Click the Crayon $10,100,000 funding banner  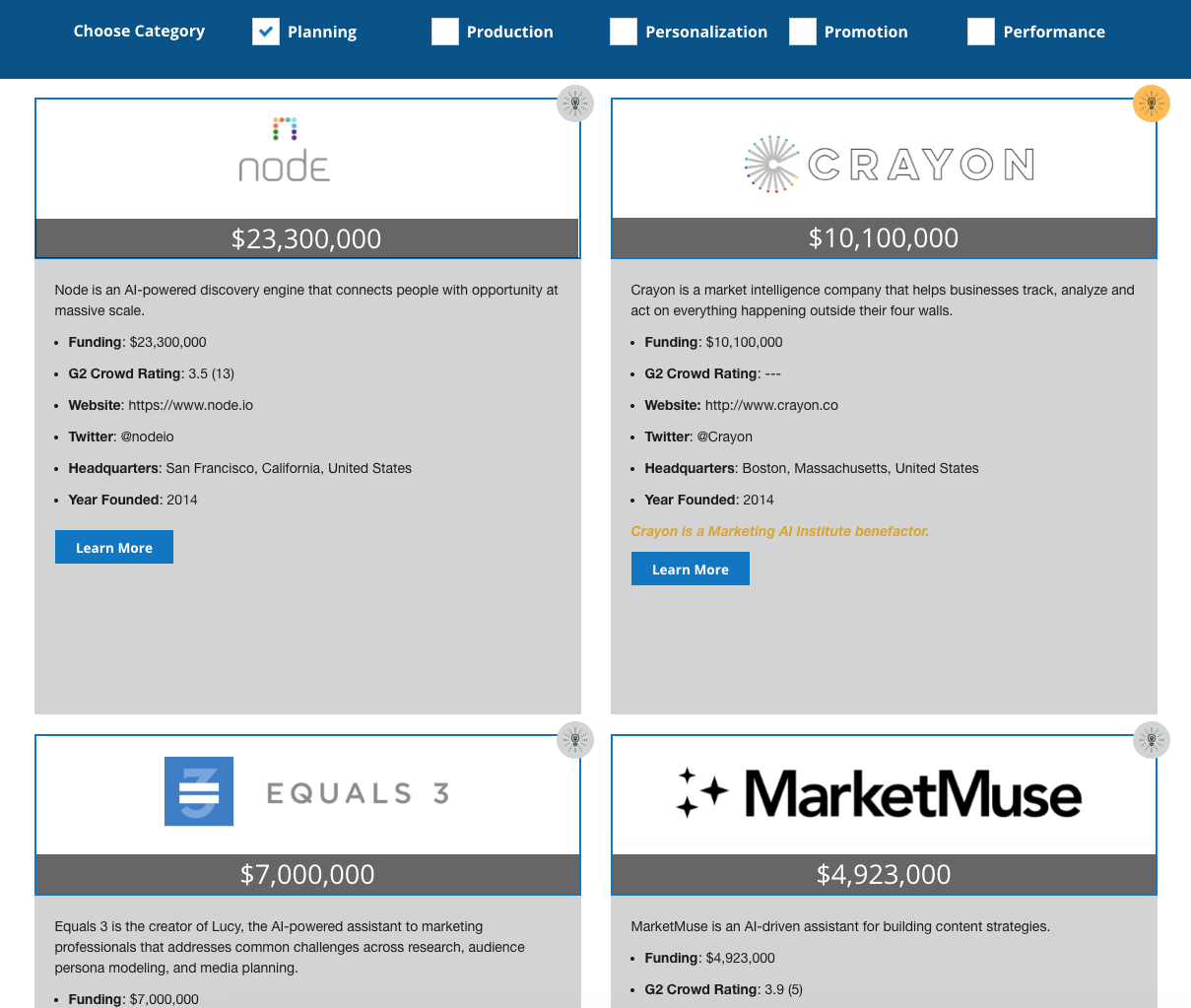click(884, 238)
